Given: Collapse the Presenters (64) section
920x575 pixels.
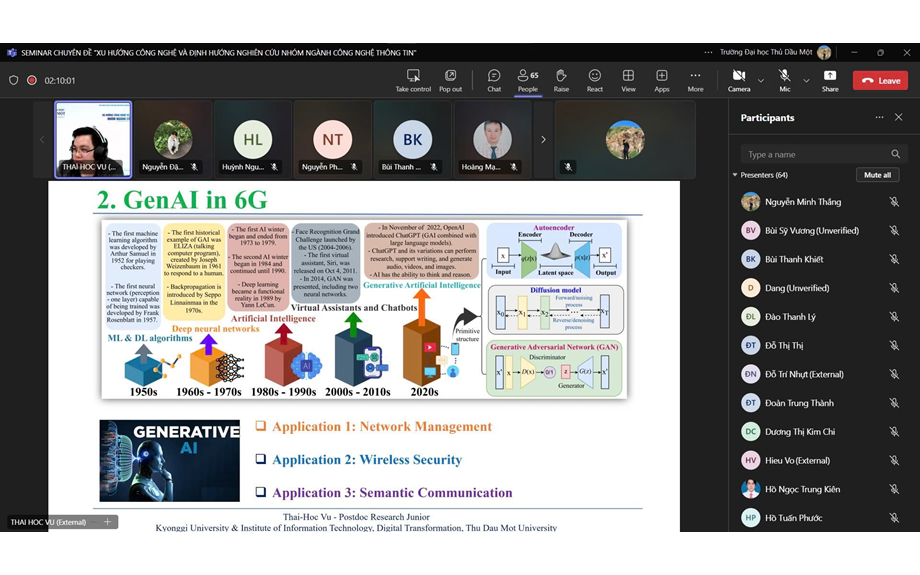Looking at the screenshot, I should [735, 175].
